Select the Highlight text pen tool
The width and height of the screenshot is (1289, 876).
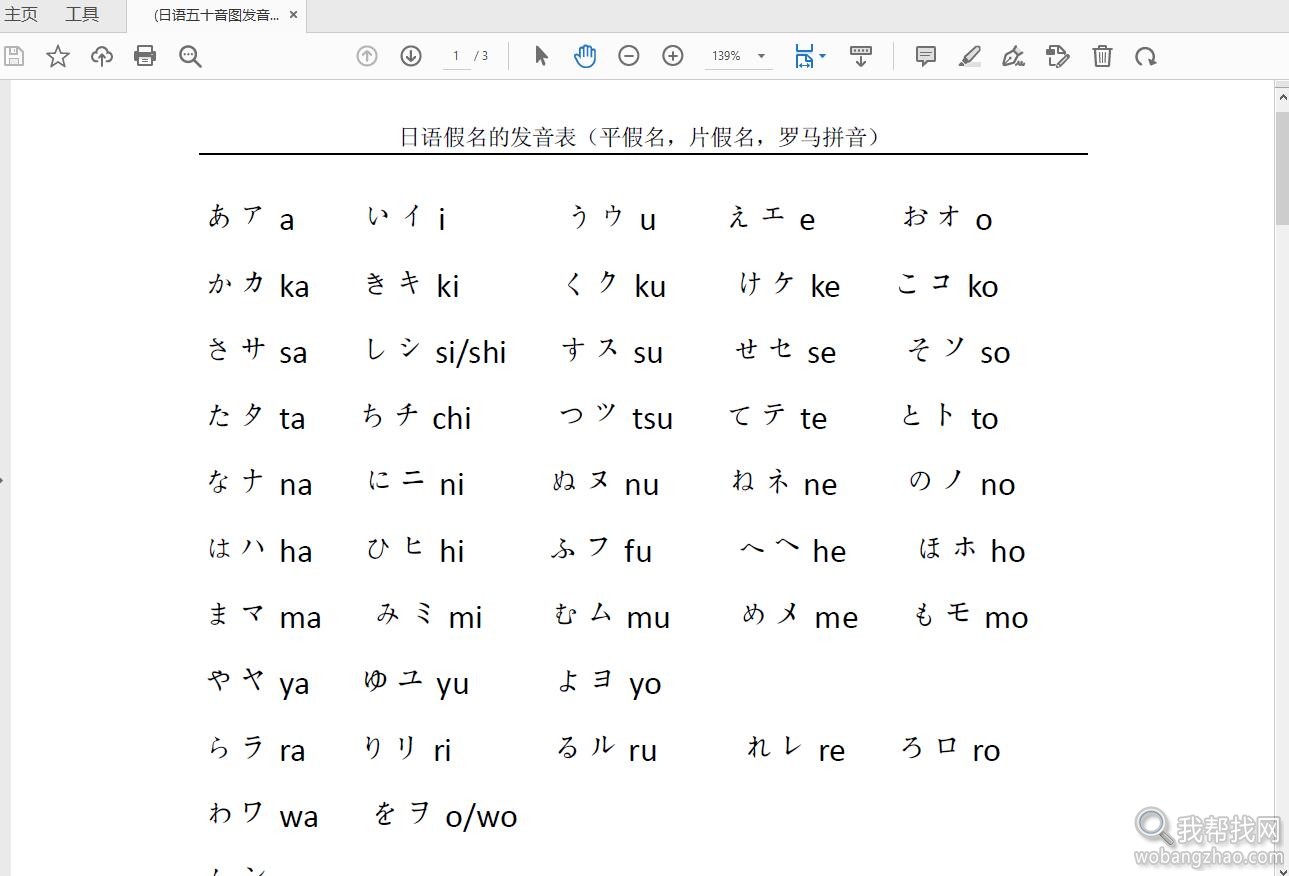click(x=969, y=56)
